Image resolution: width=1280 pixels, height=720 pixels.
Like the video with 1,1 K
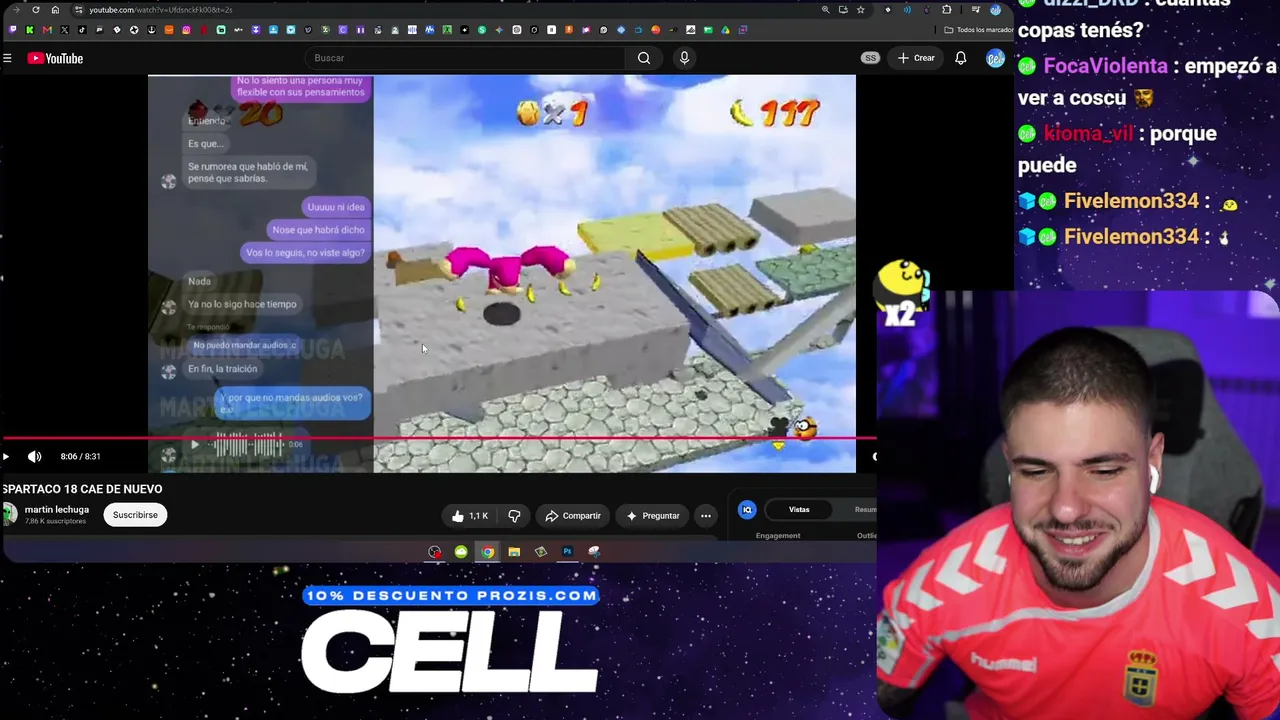pos(468,516)
